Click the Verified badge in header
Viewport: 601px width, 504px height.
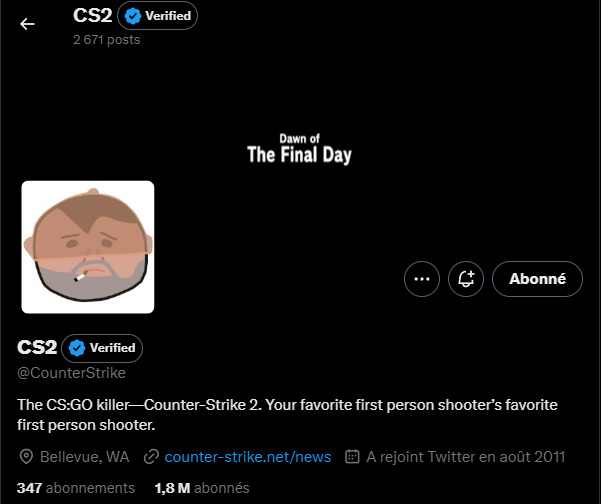157,16
